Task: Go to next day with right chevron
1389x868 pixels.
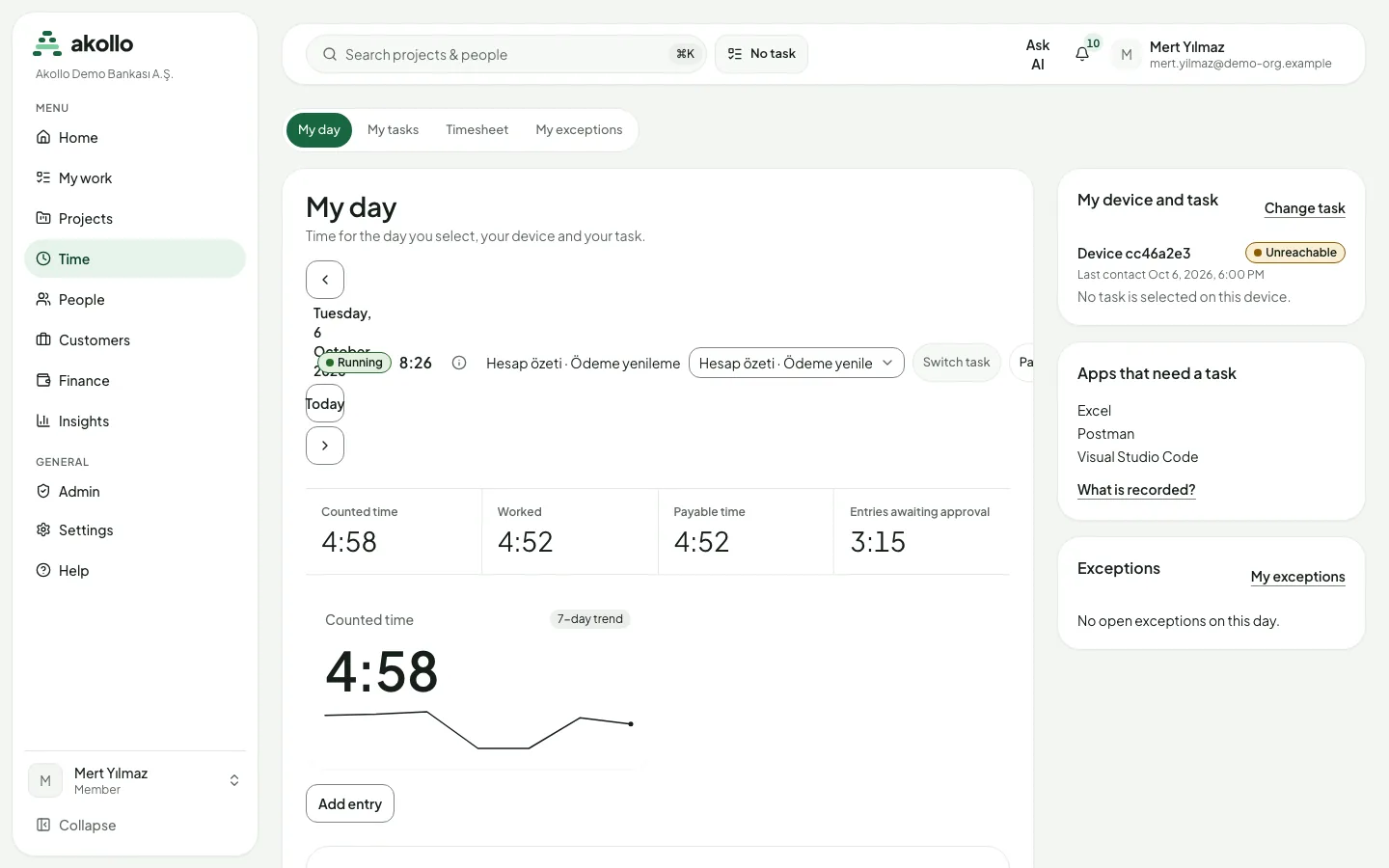Action: pos(325,446)
